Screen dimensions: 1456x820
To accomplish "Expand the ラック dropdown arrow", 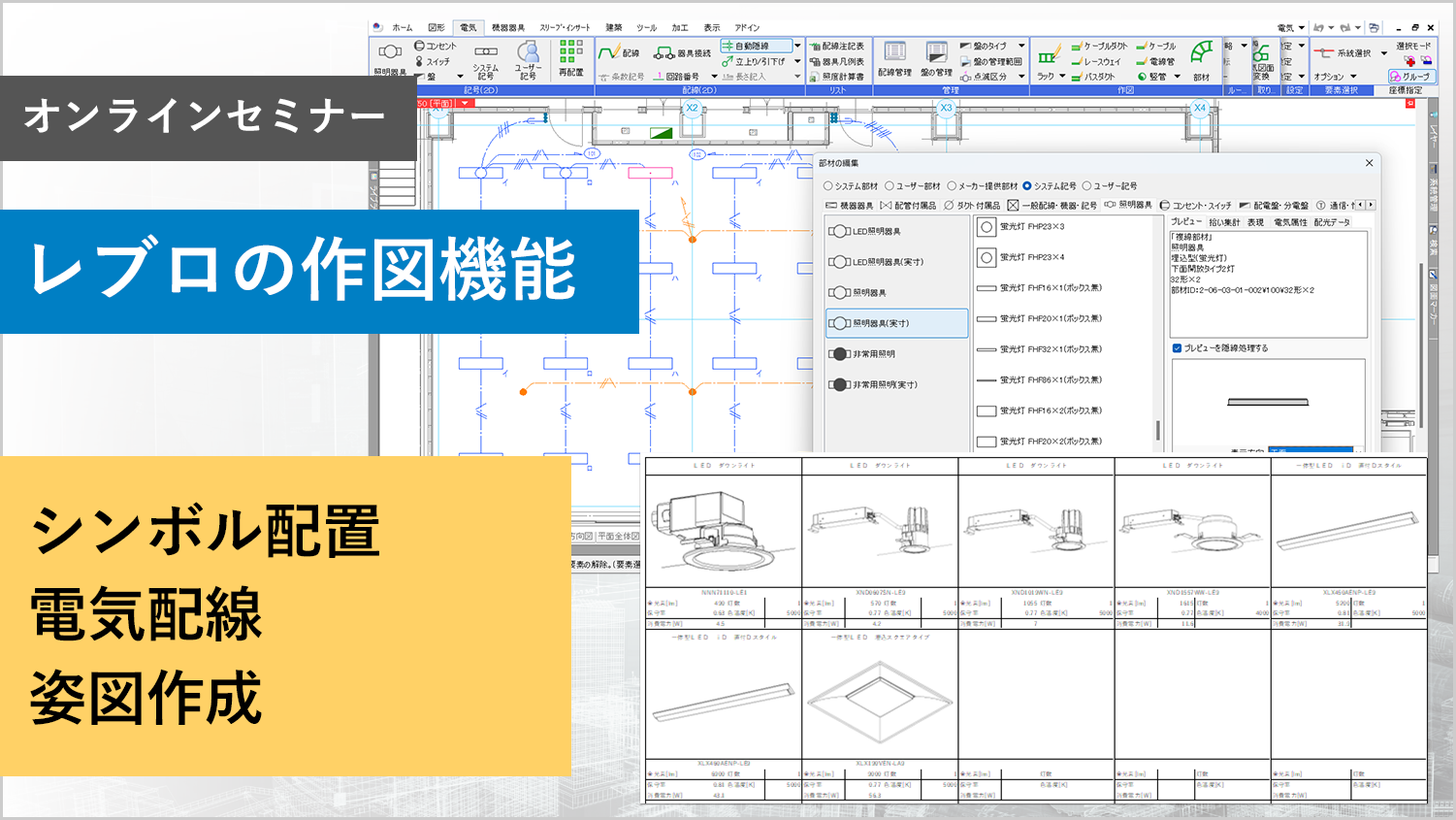I will click(x=1062, y=77).
